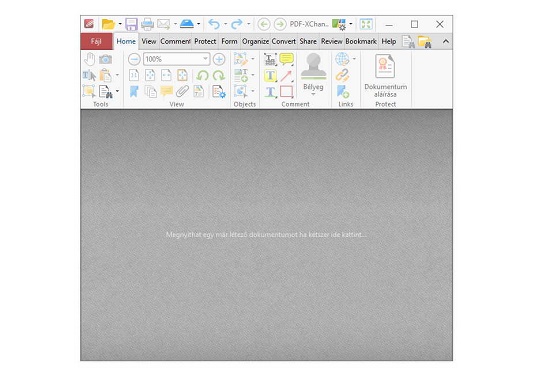
Task: Select the Sticky Note tool
Action: (286, 59)
